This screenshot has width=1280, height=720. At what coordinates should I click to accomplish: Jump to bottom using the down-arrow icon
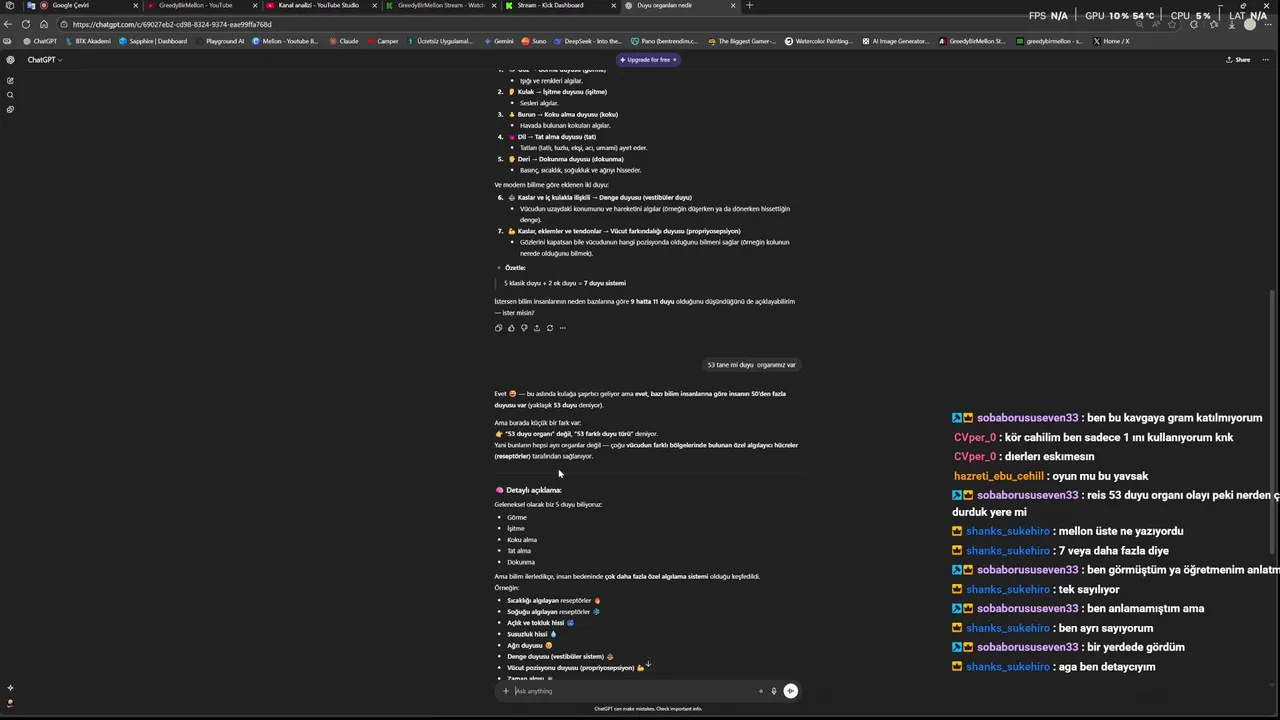point(648,664)
